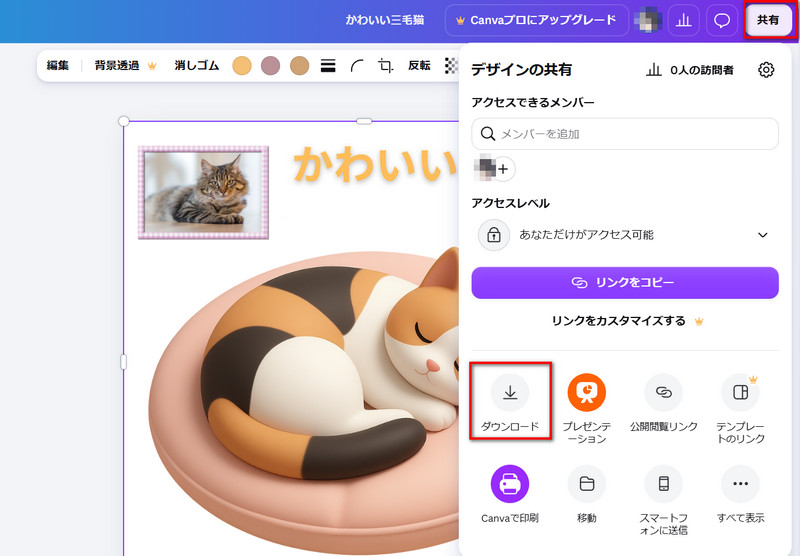Viewport: 800px width, 556px height.
Task: Open the プレゼンテーション presentation option
Action: tap(586, 392)
